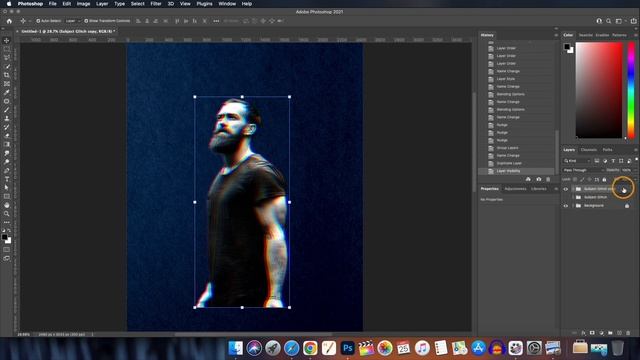Open Google Chrome from the Dock

pyautogui.click(x=310, y=348)
